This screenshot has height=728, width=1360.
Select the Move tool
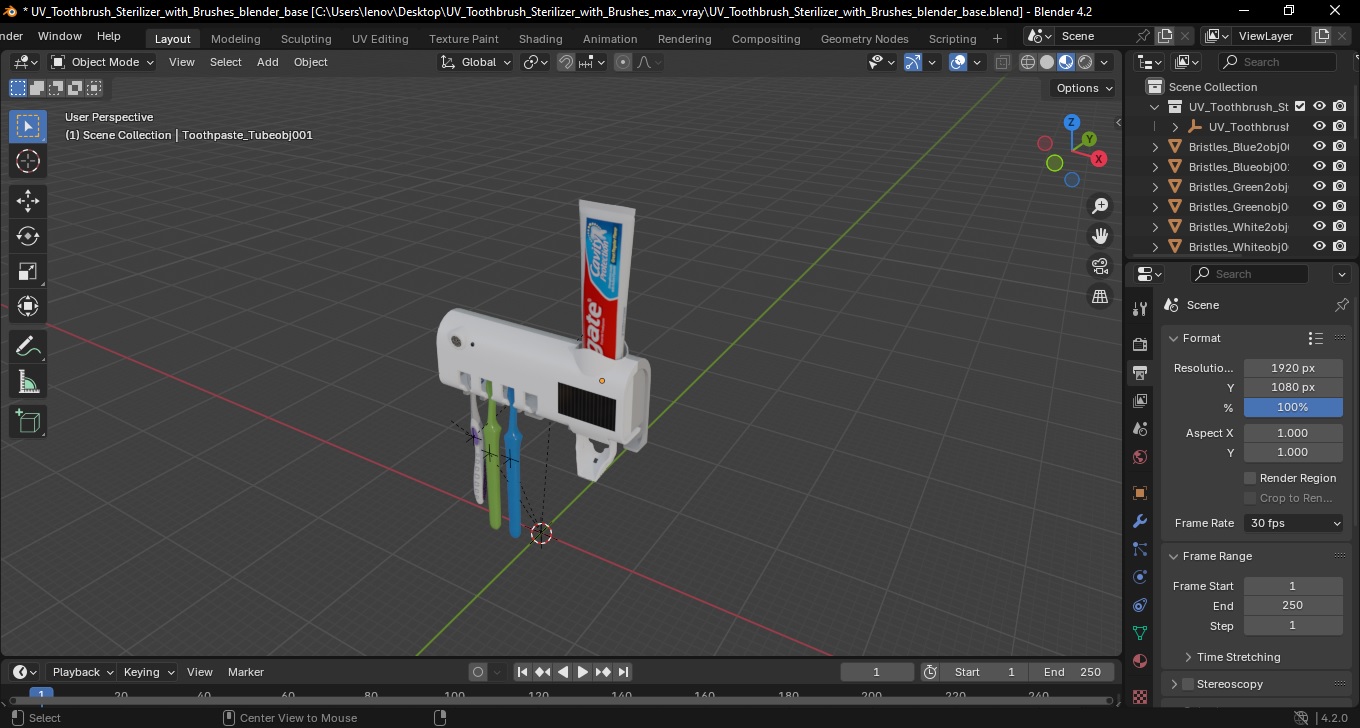(28, 201)
